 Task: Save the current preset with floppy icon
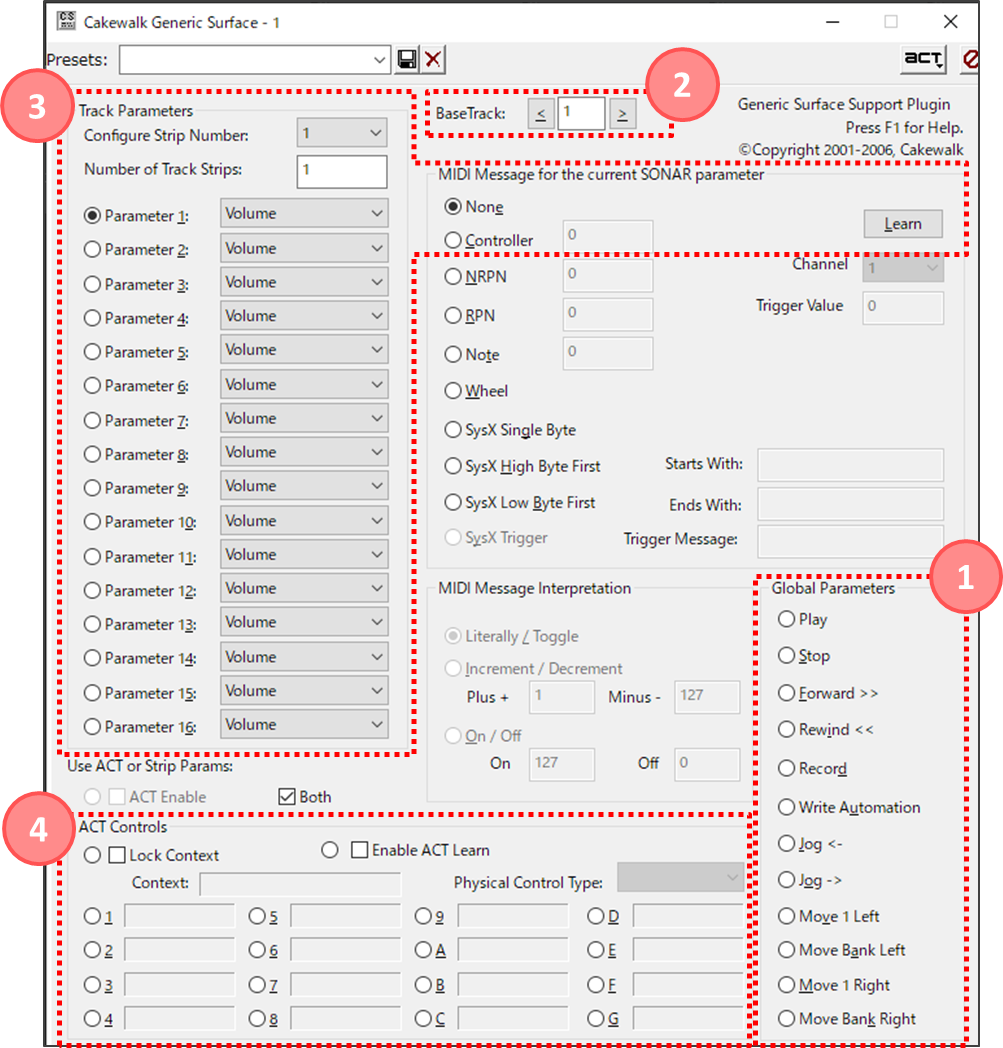point(407,59)
